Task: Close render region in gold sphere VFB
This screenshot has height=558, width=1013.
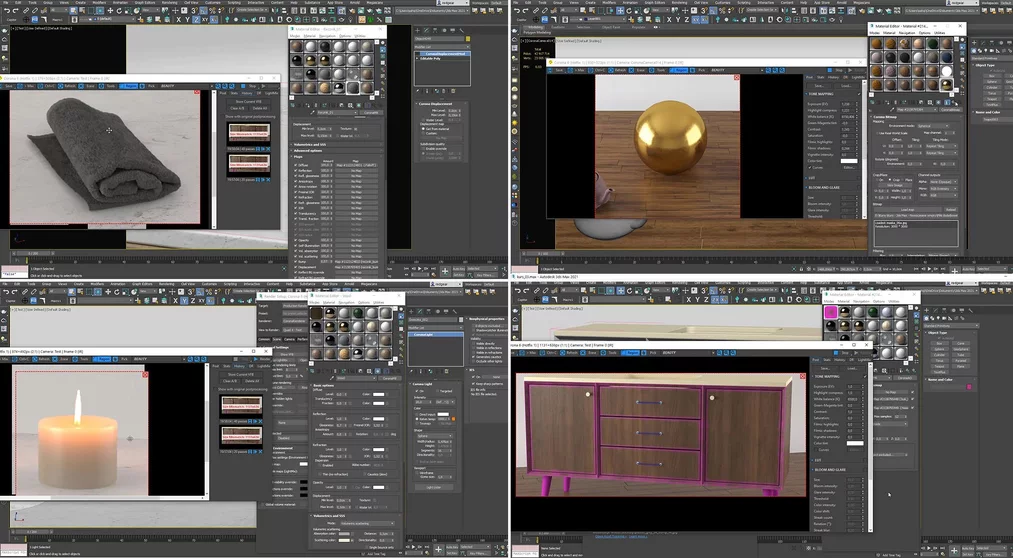Action: pos(736,78)
